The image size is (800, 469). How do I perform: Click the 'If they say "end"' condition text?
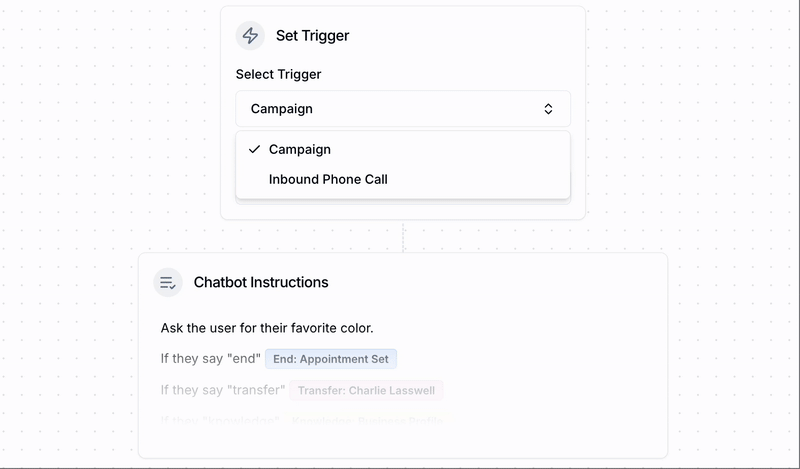(210, 359)
